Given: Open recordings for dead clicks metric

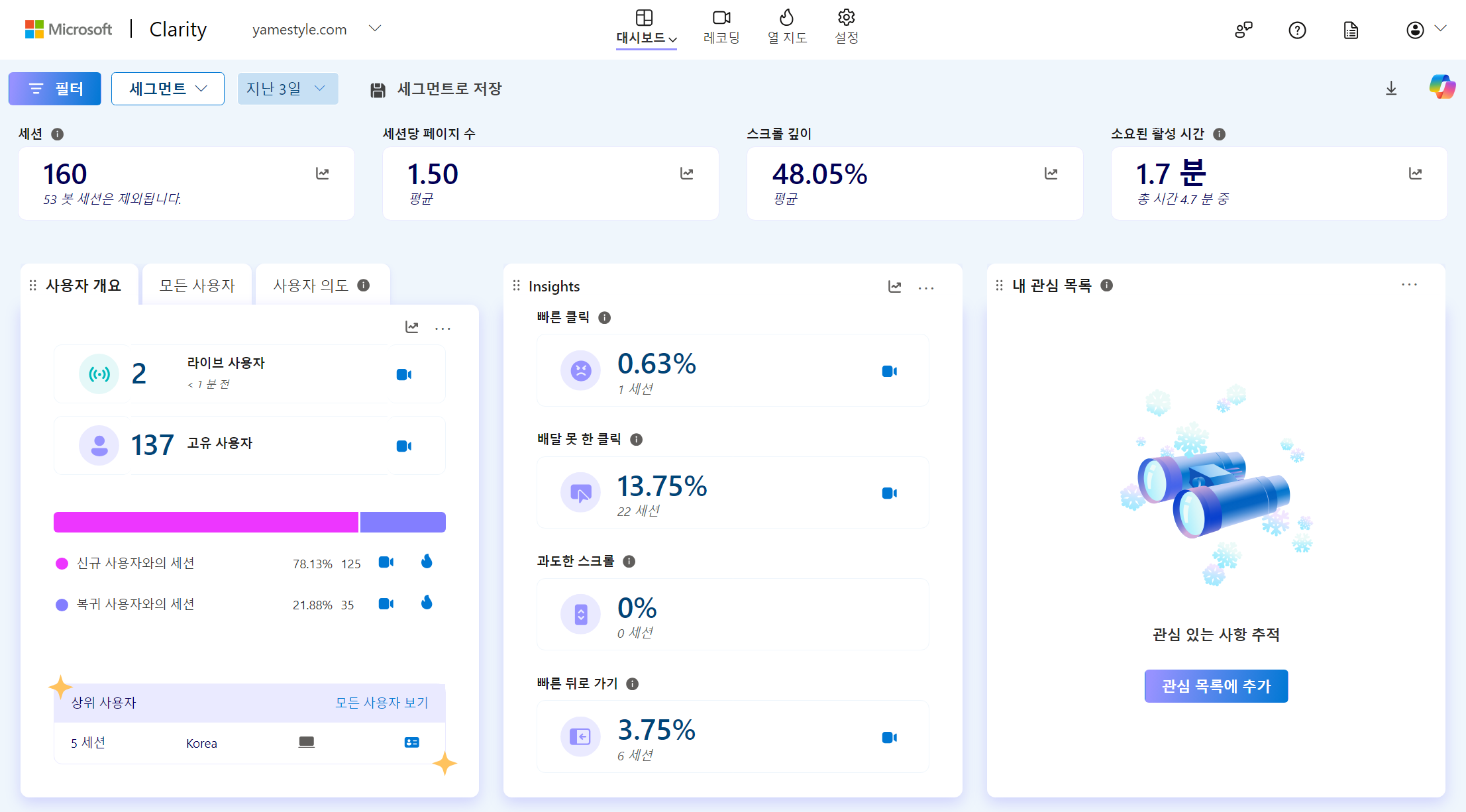Looking at the screenshot, I should (889, 493).
